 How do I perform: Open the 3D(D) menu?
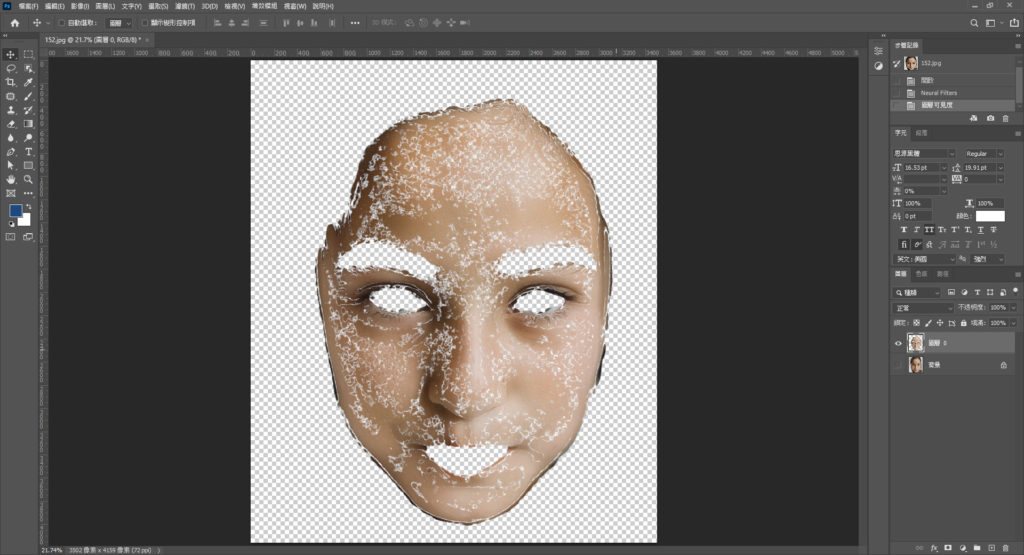tap(208, 6)
